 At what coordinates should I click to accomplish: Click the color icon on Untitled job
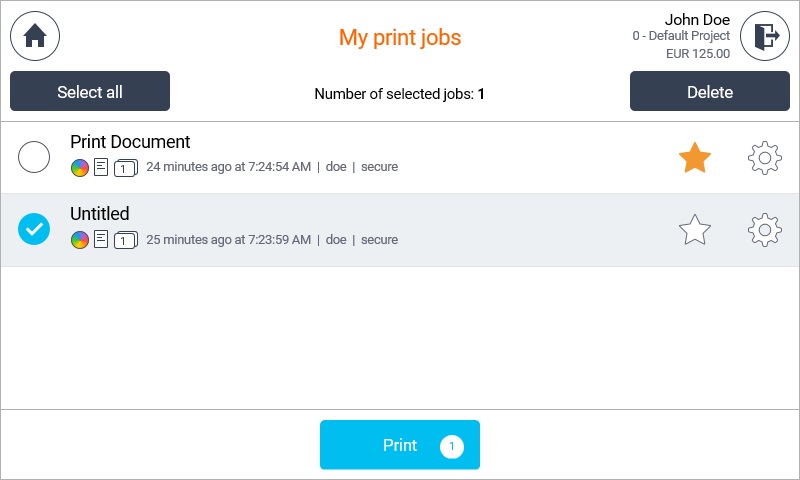(x=80, y=240)
